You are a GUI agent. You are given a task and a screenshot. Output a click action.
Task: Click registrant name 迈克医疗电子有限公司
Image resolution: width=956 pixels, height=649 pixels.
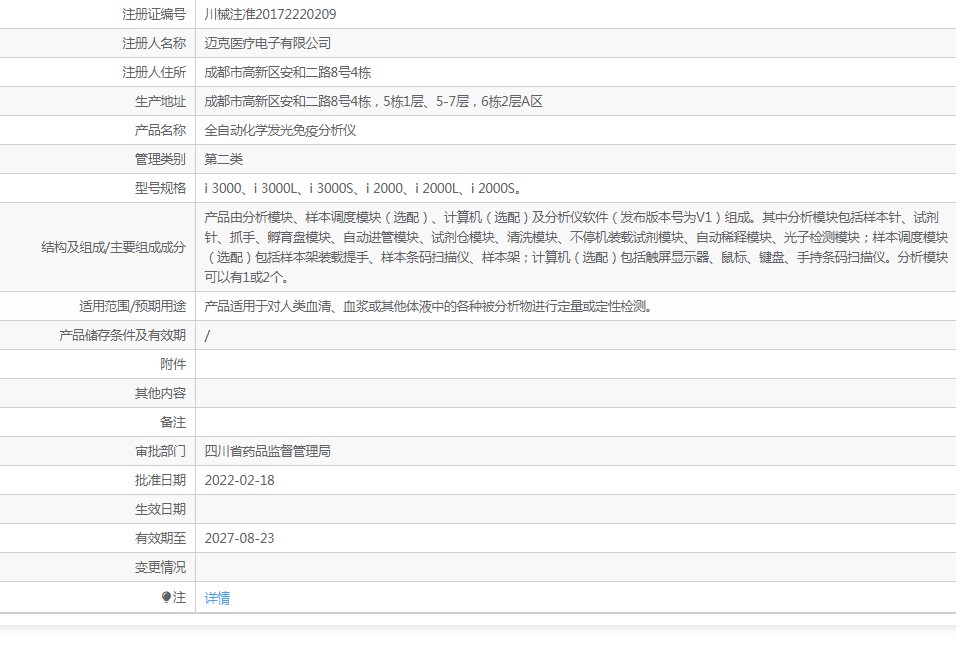coord(268,43)
